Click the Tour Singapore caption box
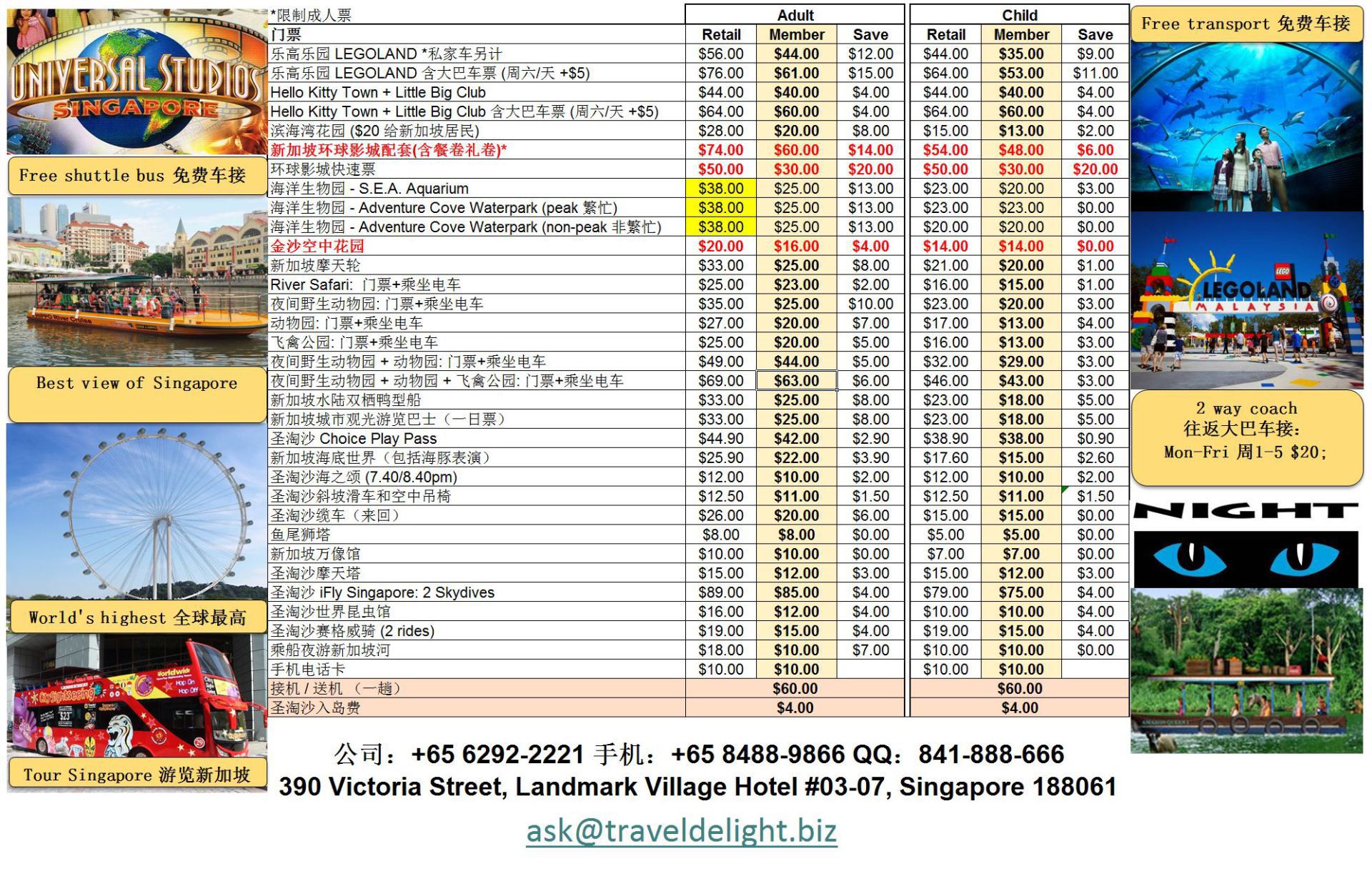 coord(136,775)
